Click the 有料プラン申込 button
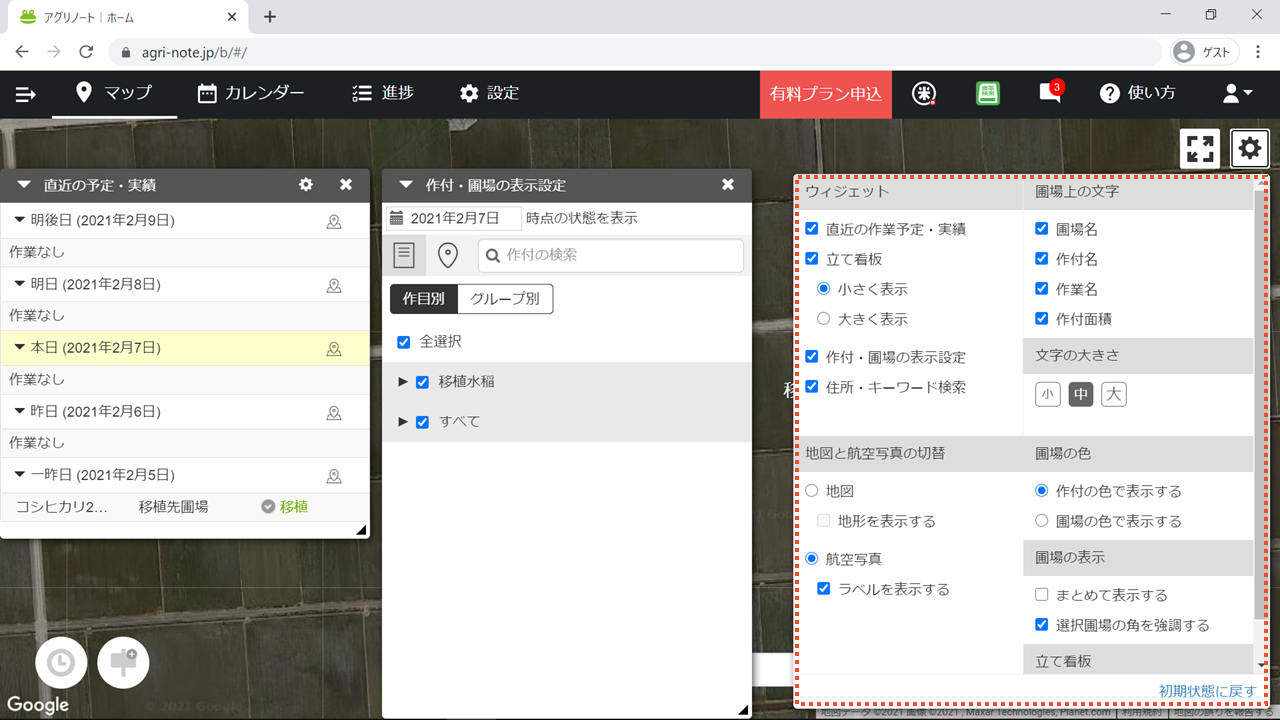Screen dimensions: 1280x720 click(x=825, y=94)
